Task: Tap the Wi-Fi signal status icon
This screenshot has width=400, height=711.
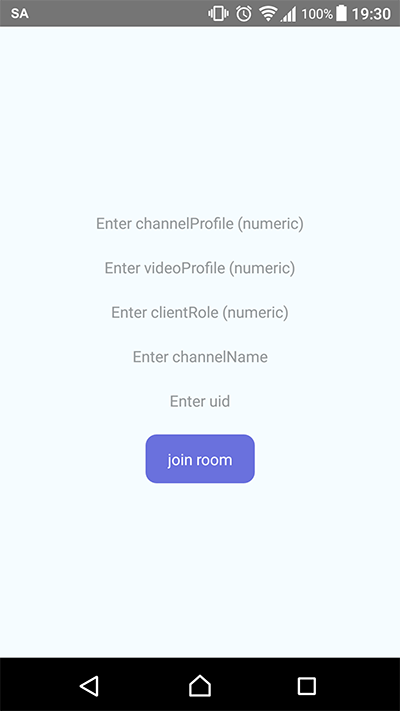Action: point(268,14)
